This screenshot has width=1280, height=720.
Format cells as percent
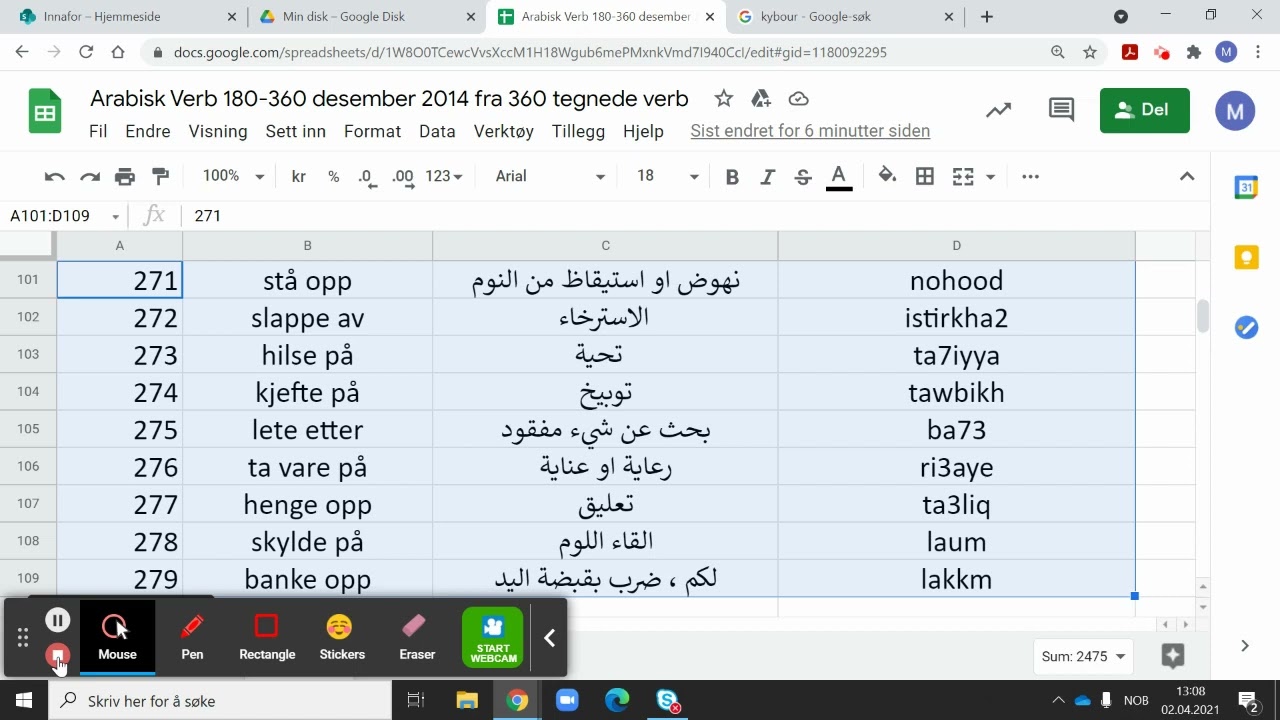coord(334,177)
